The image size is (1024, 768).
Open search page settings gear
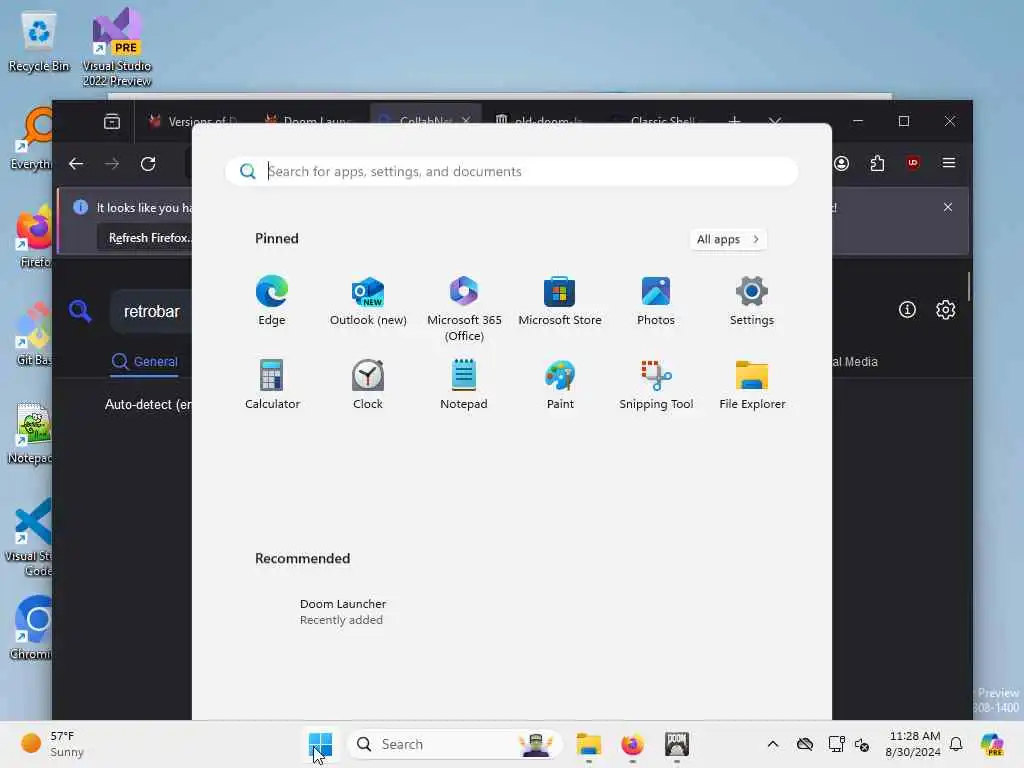tap(946, 310)
